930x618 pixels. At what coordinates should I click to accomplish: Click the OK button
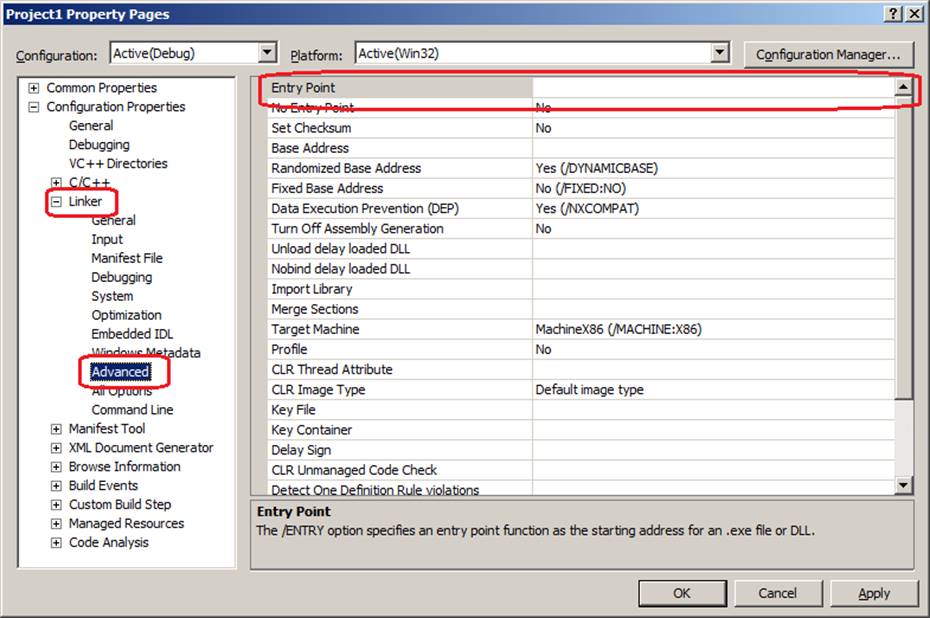click(682, 593)
